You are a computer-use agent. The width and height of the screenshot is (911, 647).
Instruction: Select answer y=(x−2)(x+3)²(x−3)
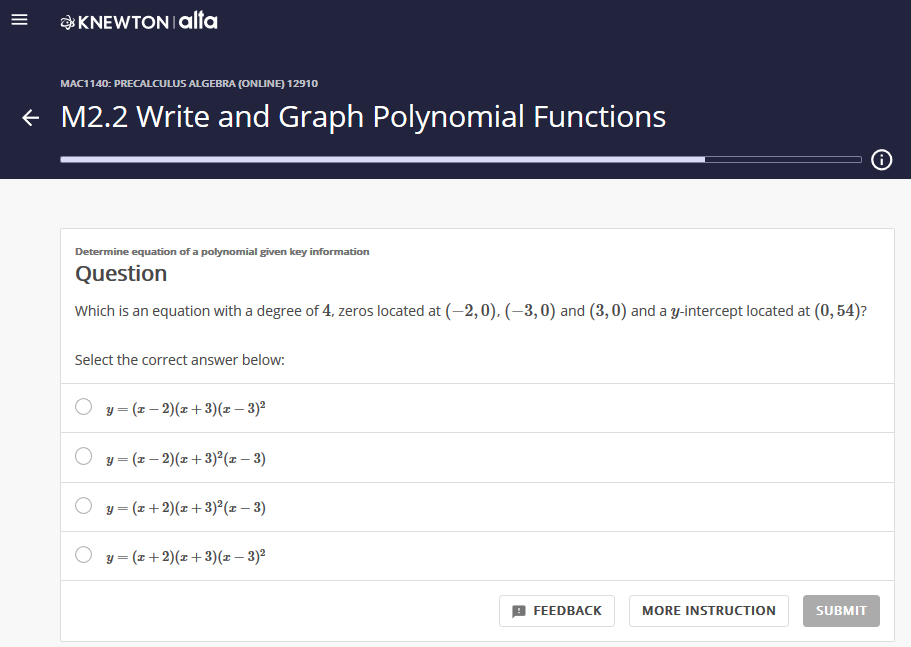coord(84,455)
